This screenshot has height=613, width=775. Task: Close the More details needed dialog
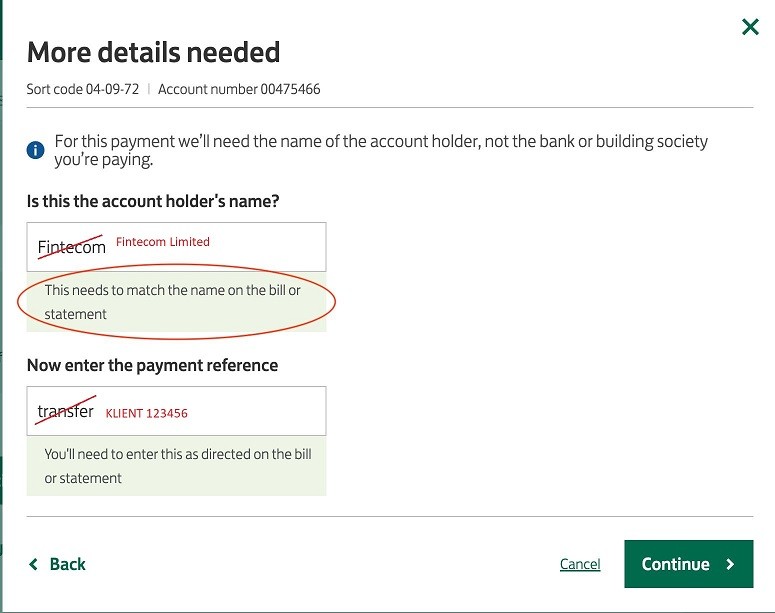[750, 27]
